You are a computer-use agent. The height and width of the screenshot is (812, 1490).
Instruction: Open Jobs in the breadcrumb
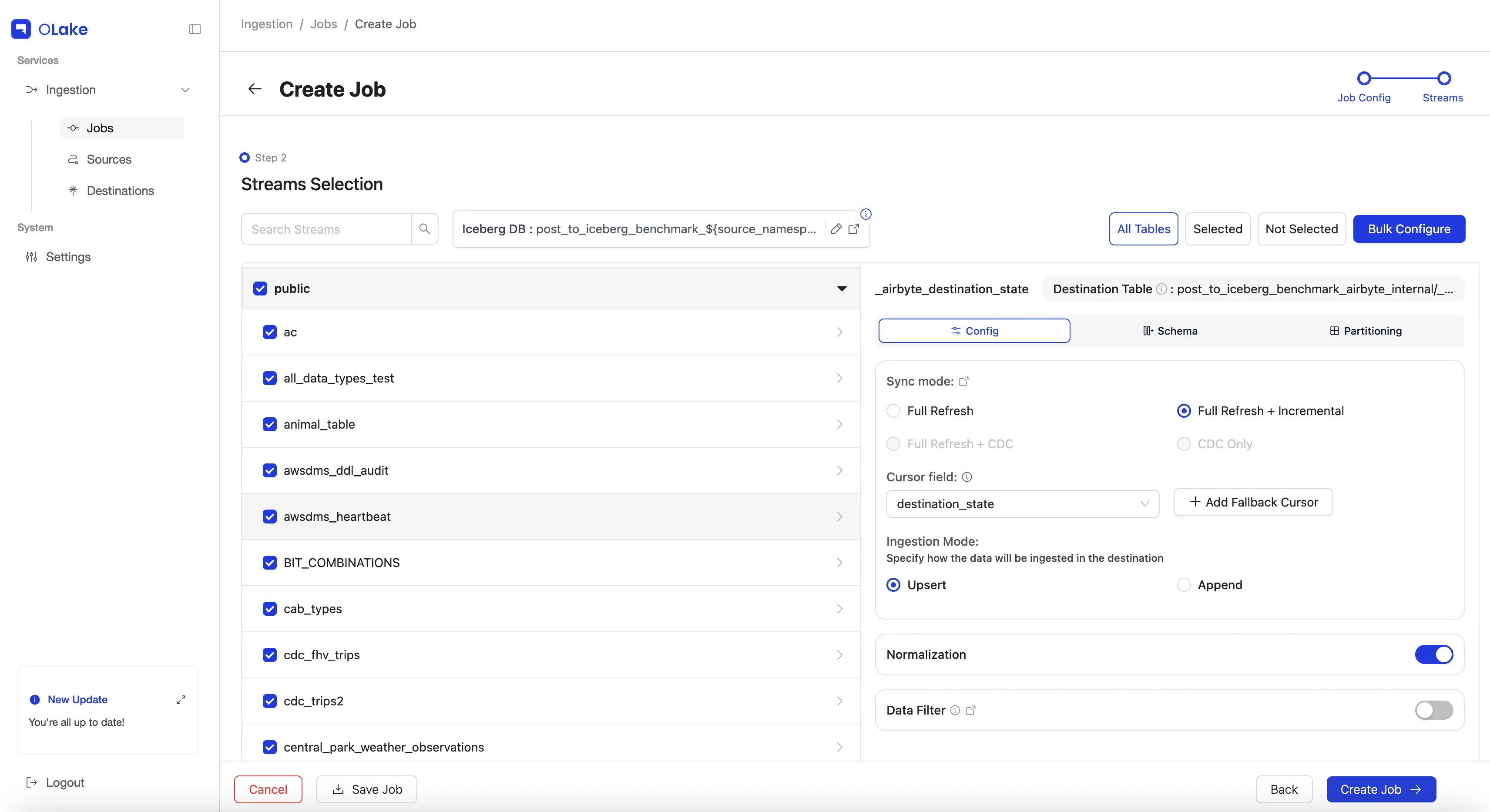pyautogui.click(x=323, y=24)
